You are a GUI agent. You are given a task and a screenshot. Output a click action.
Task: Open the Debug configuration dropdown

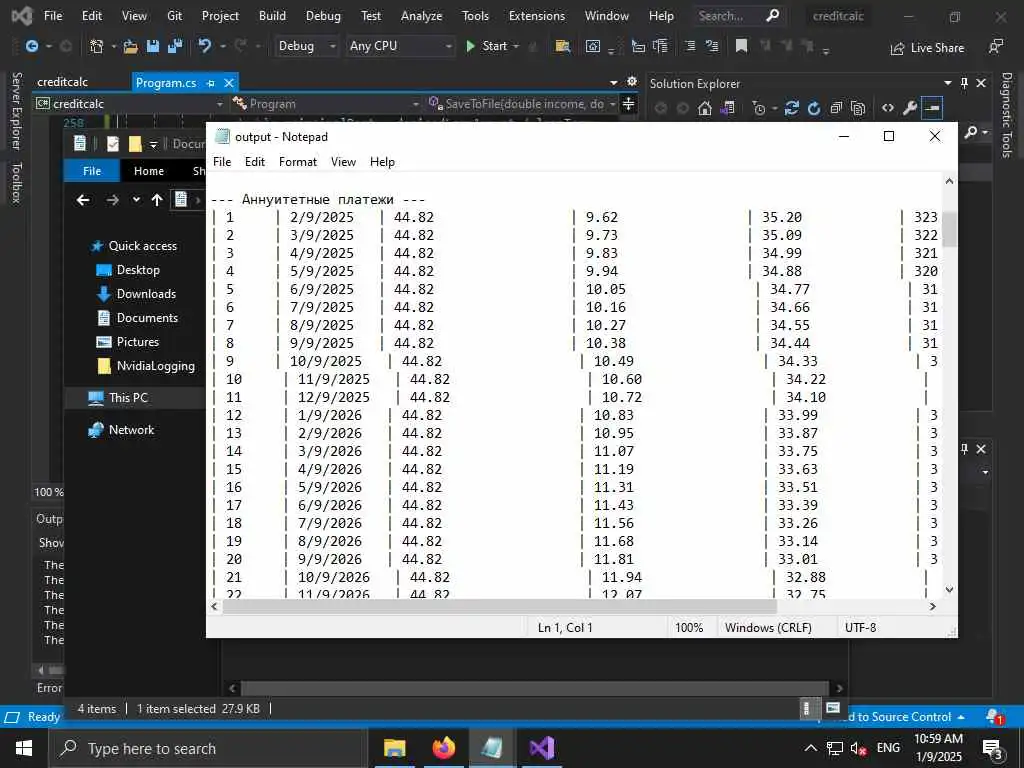click(307, 46)
